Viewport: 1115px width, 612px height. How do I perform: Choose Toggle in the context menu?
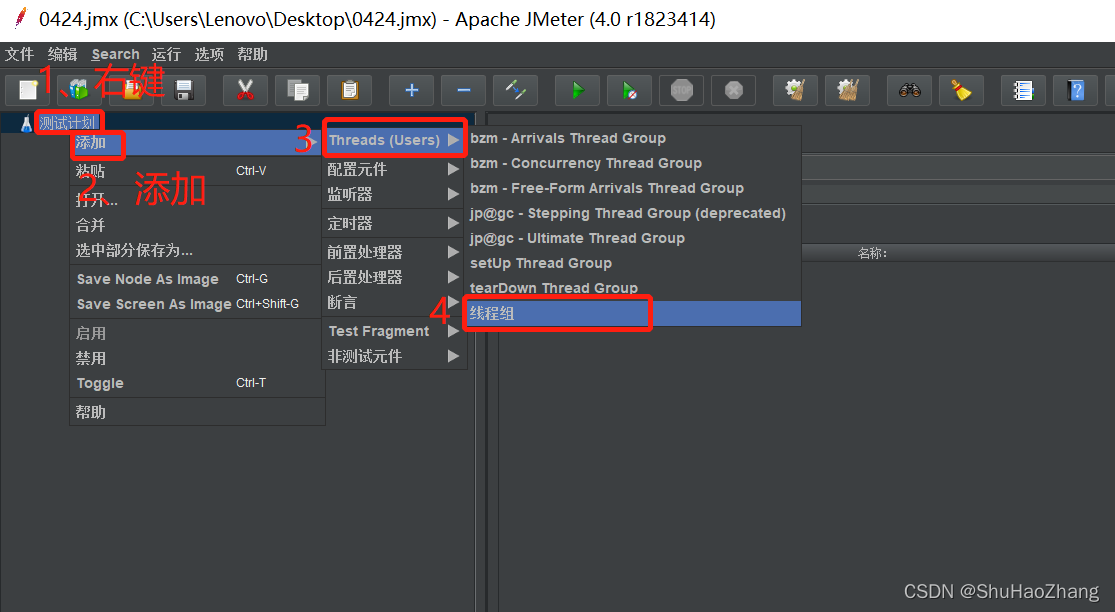197,382
